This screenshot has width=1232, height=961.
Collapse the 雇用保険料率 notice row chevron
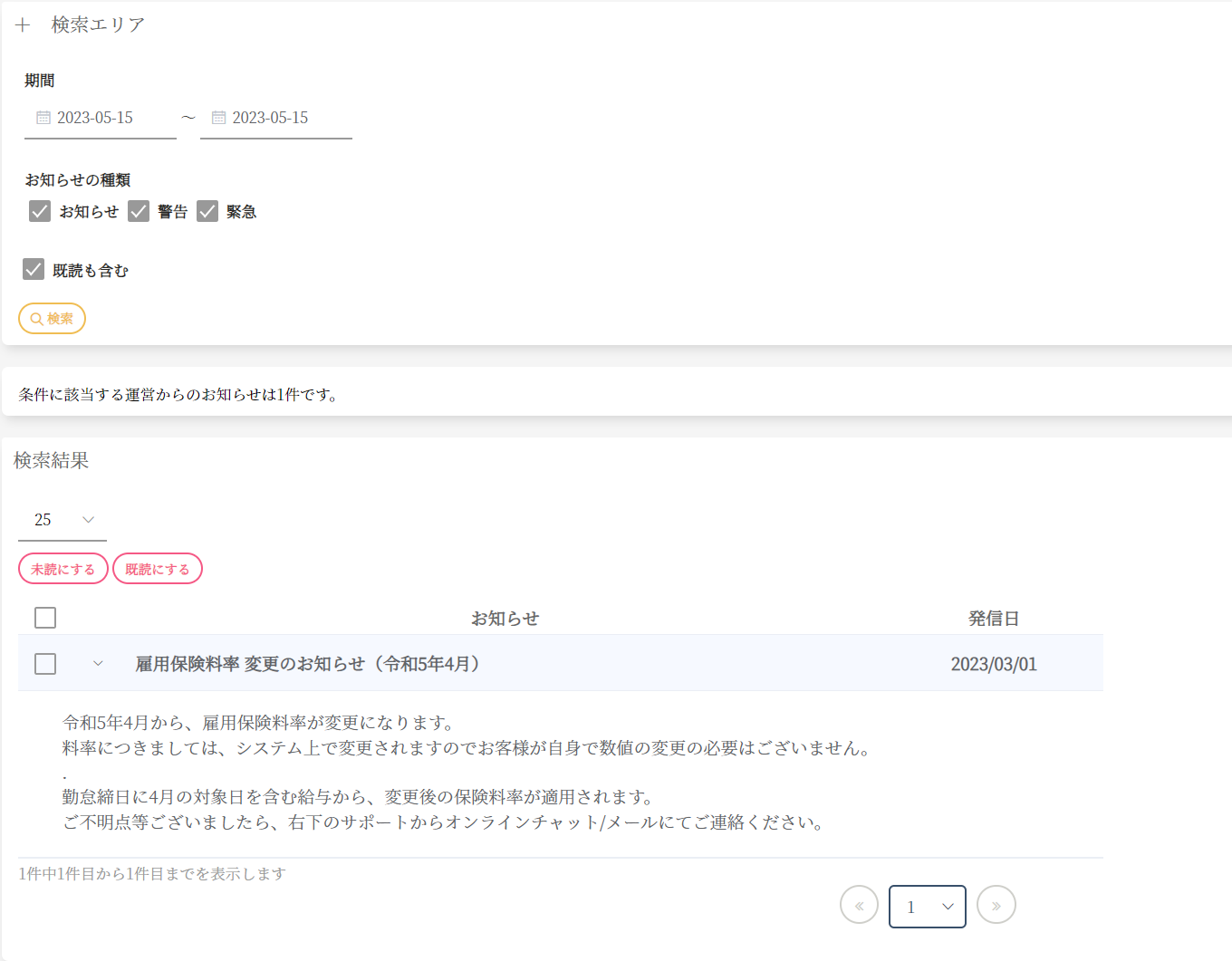98,664
